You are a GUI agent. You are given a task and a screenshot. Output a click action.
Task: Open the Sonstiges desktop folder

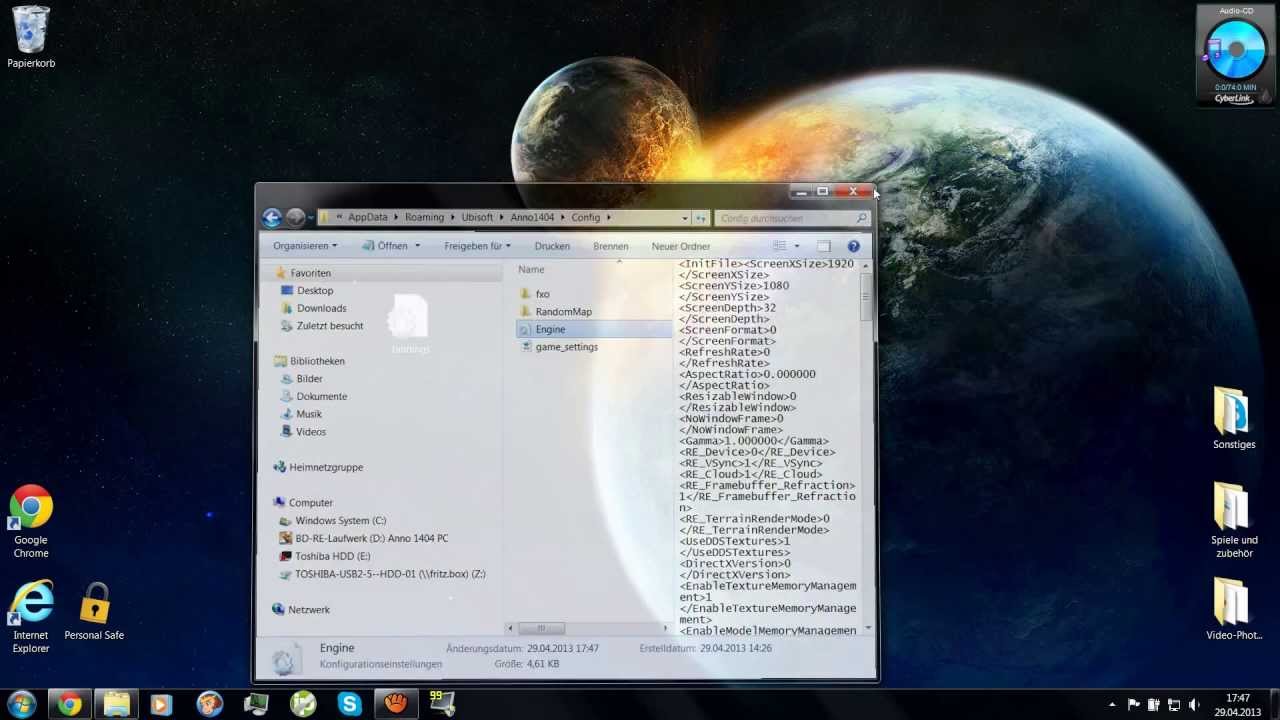tap(1234, 418)
